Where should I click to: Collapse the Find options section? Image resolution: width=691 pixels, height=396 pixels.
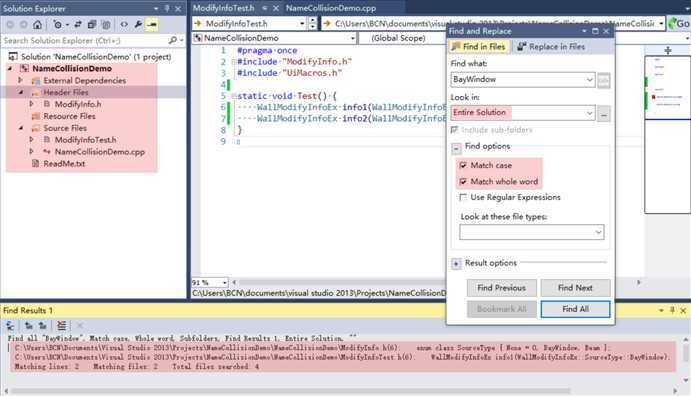[x=456, y=148]
